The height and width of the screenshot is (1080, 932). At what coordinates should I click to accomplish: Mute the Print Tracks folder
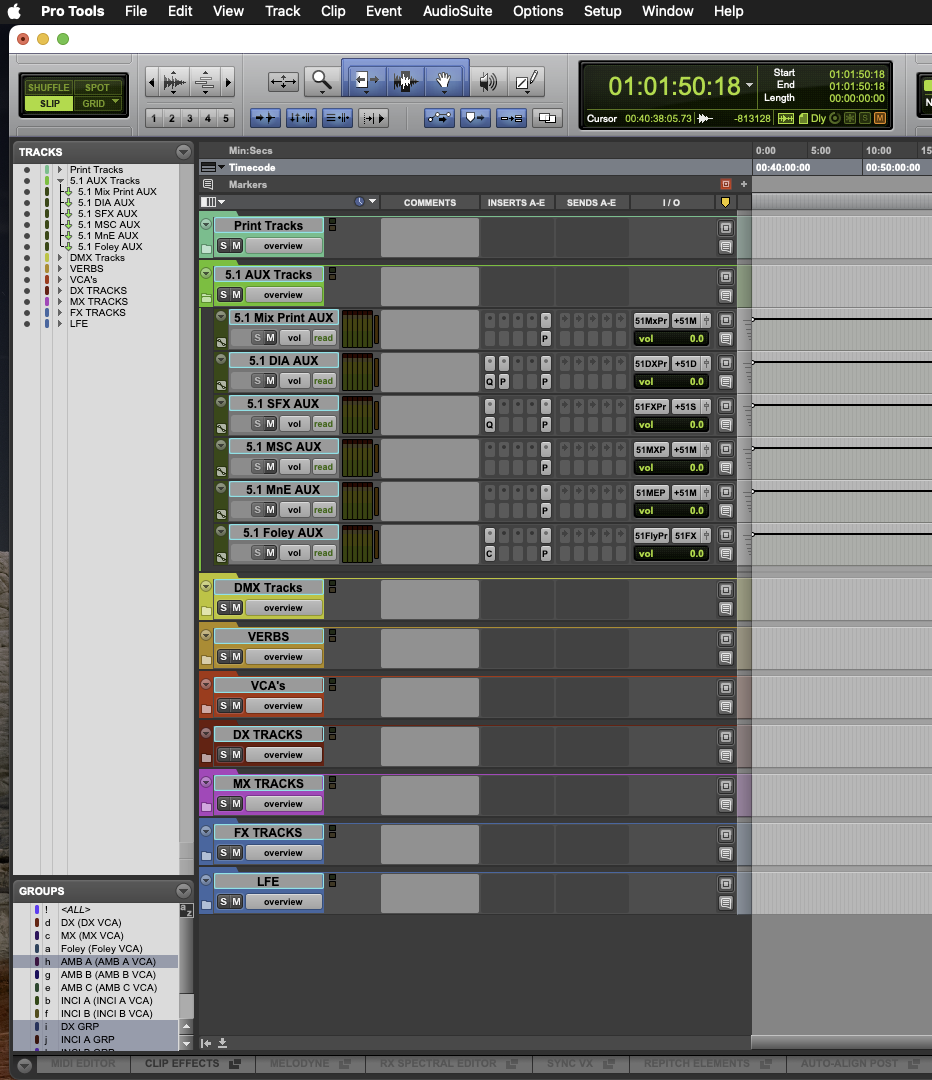(x=236, y=246)
